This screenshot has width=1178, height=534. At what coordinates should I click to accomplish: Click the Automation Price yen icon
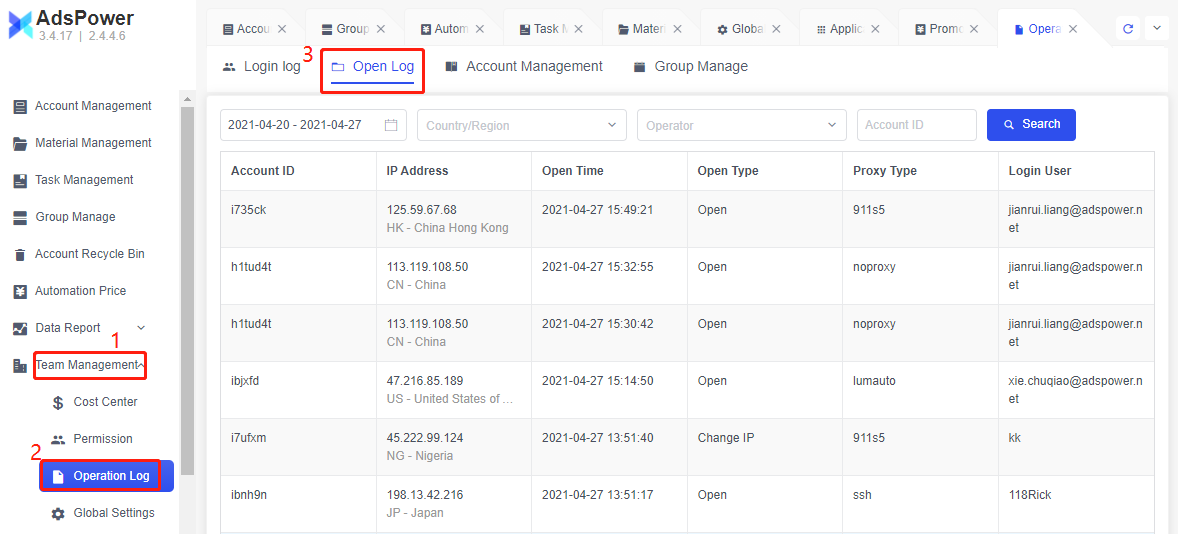click(20, 292)
